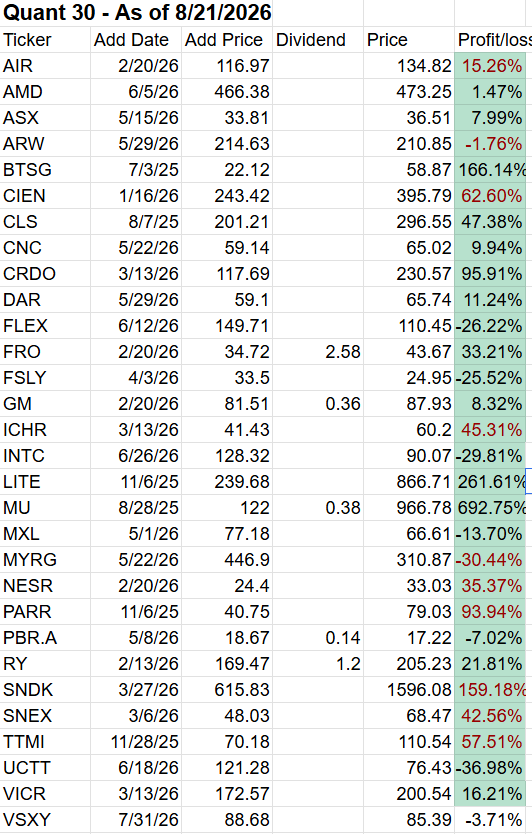Select the RY dividend cell 1.2
The height and width of the screenshot is (834, 532).
[318, 663]
